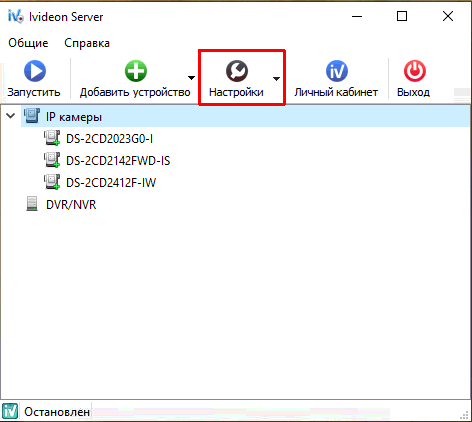The width and height of the screenshot is (472, 422).
Task: Minimize the Ivideon Server window
Action: 357,16
